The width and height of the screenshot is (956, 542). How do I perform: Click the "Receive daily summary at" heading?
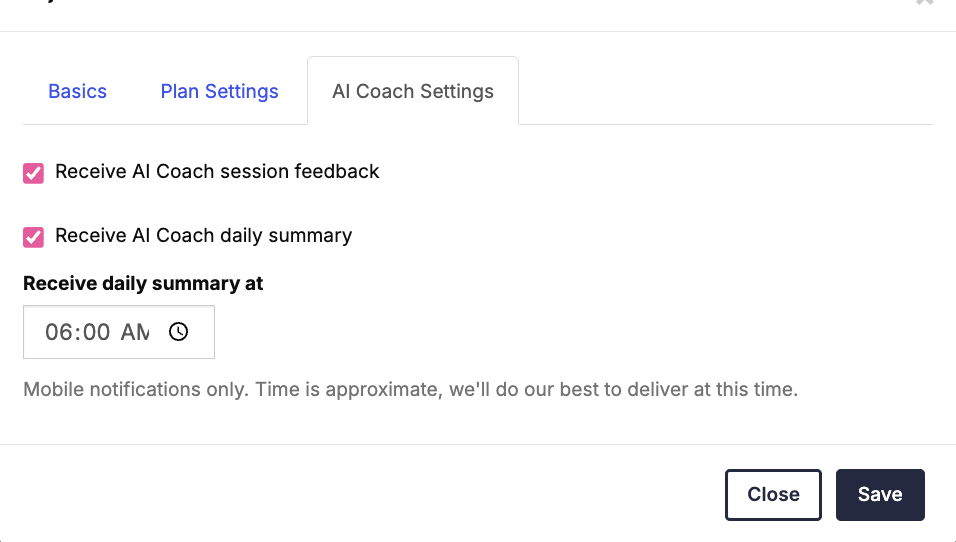143,283
